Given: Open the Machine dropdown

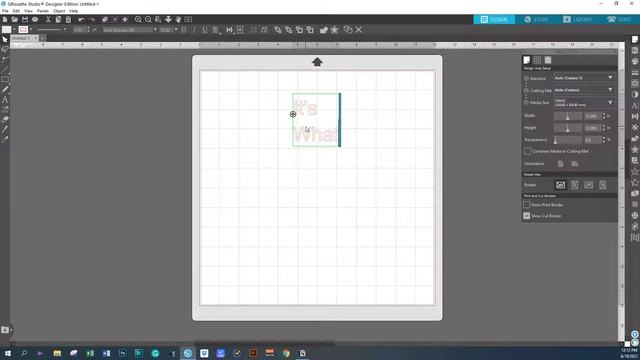Looking at the screenshot, I should [x=584, y=78].
